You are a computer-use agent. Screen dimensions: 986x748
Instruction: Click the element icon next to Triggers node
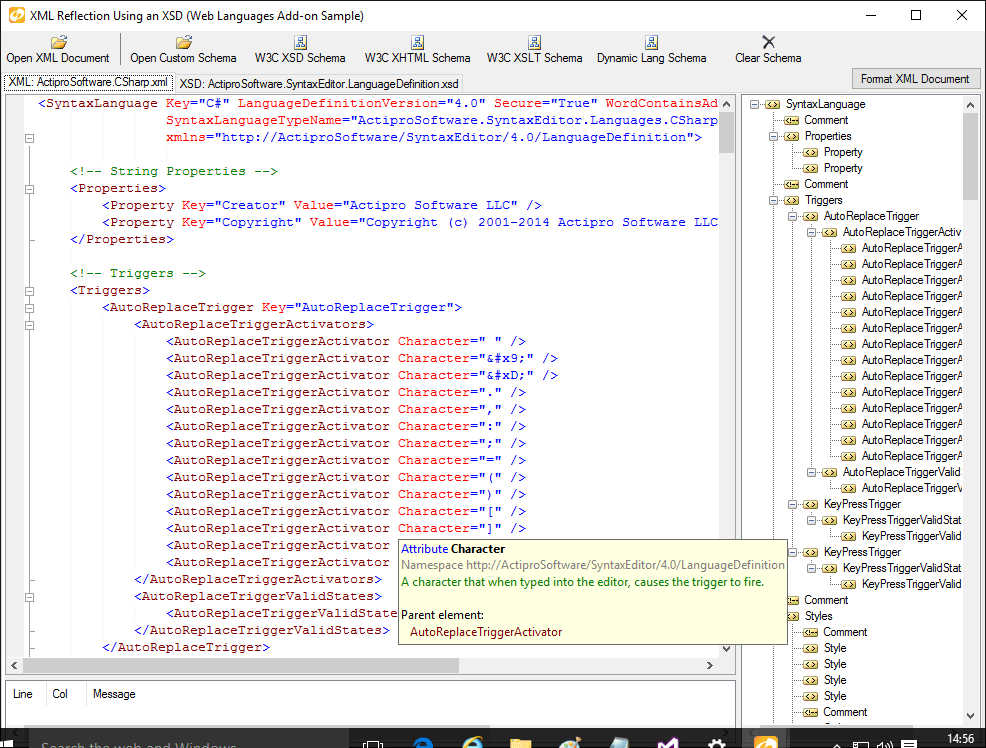(x=792, y=201)
